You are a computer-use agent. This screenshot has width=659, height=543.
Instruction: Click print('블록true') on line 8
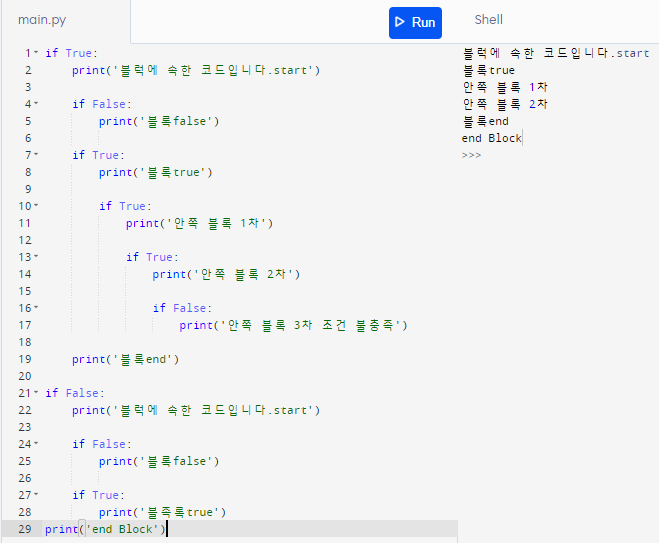(156, 172)
